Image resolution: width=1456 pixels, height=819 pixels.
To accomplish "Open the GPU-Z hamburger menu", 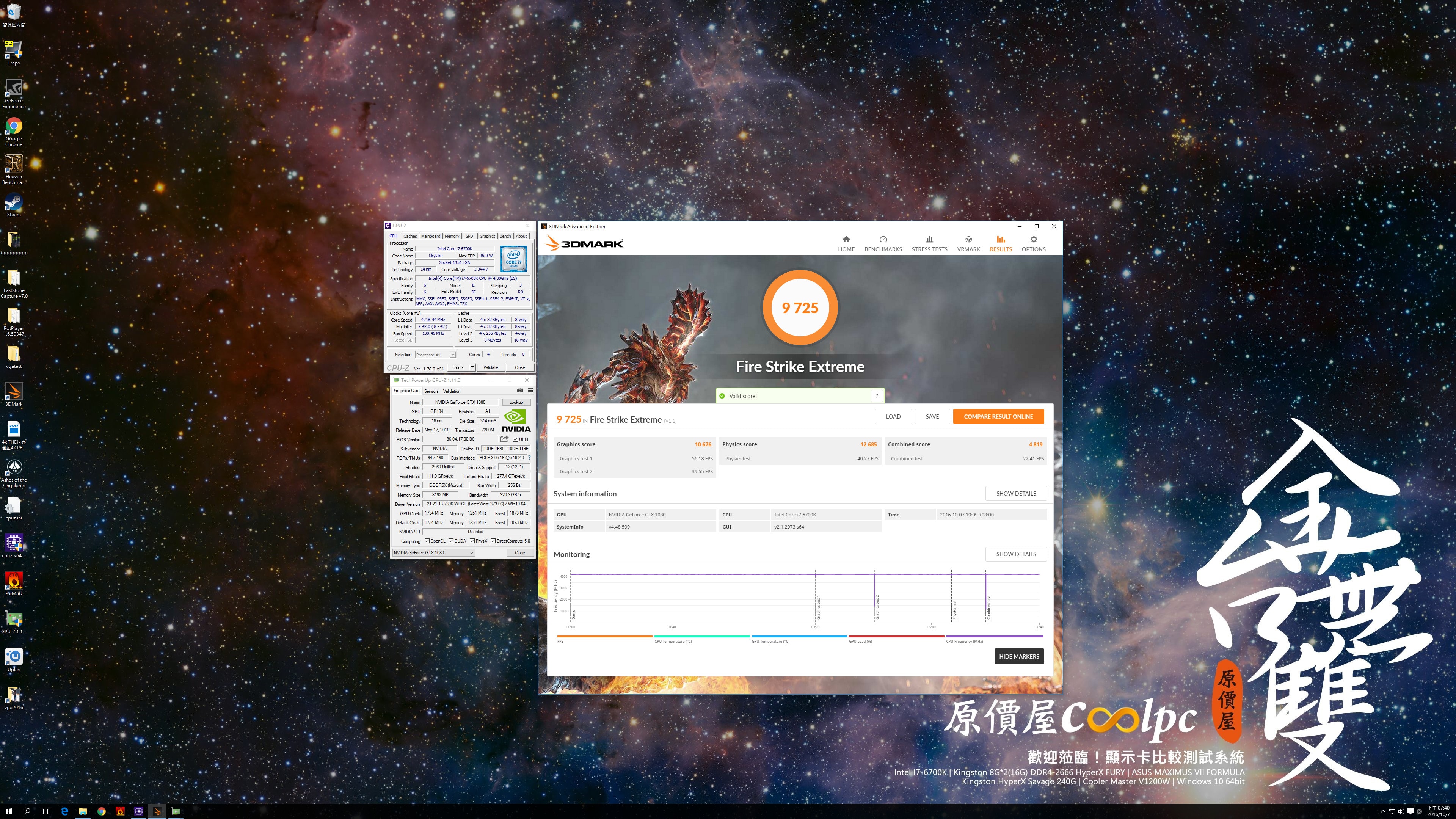I will [530, 391].
